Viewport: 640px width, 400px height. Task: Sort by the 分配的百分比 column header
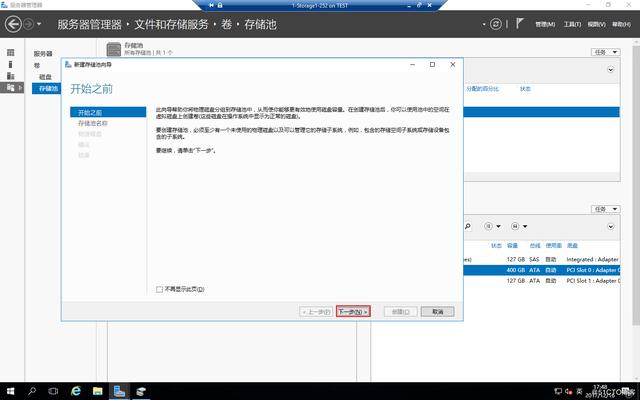click(482, 89)
